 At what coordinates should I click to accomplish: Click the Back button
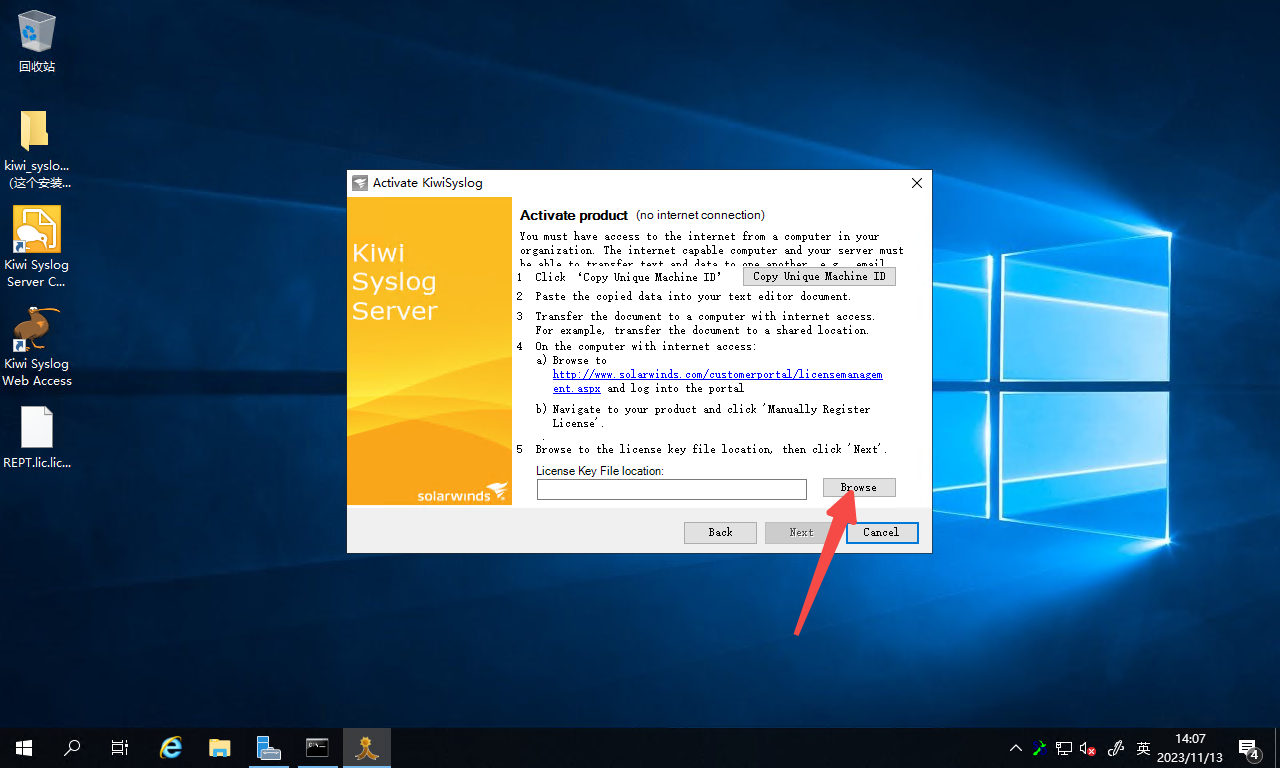click(720, 532)
